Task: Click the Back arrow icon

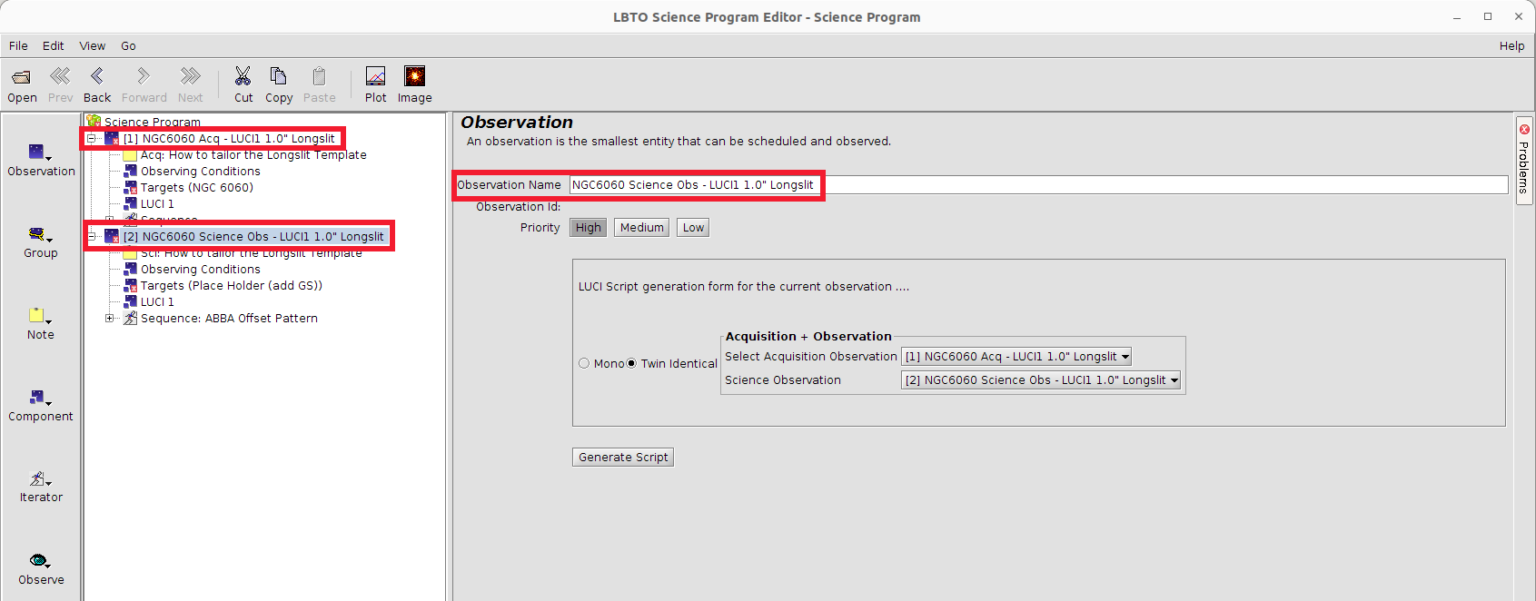Action: point(97,78)
